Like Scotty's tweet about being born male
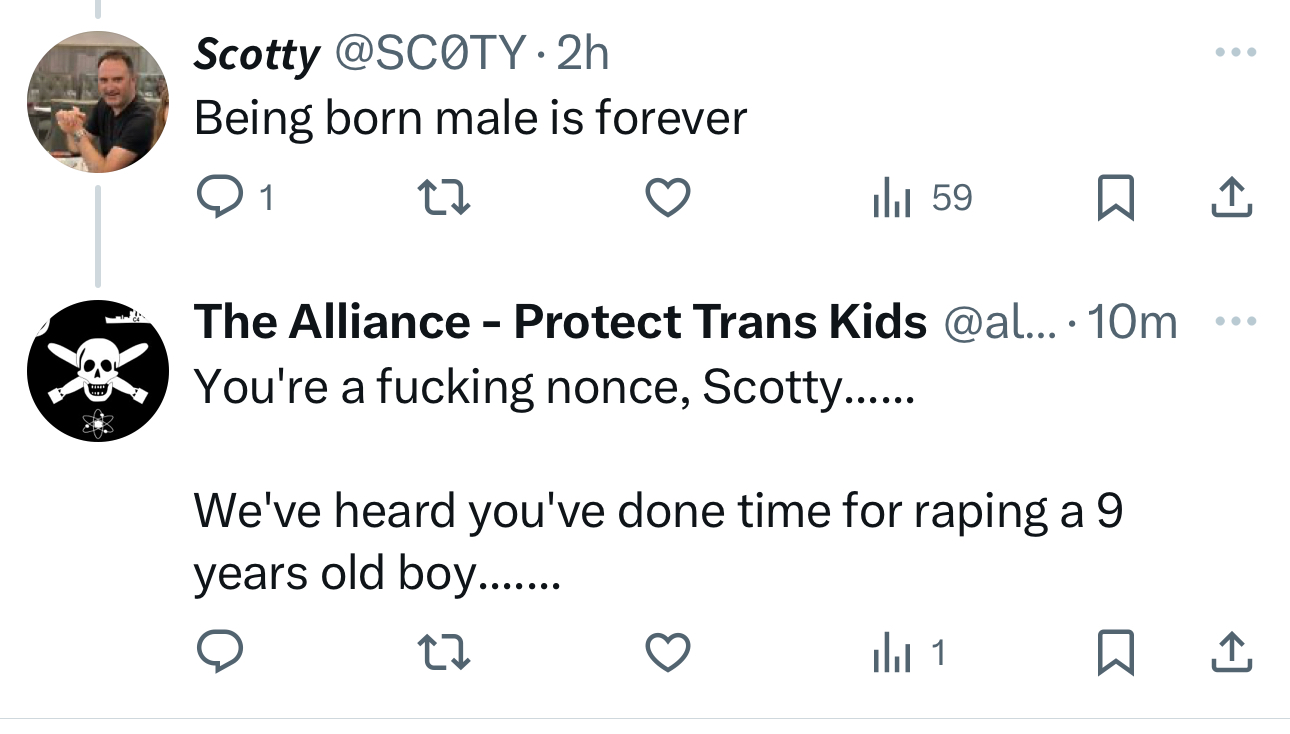The width and height of the screenshot is (1290, 734). [667, 199]
